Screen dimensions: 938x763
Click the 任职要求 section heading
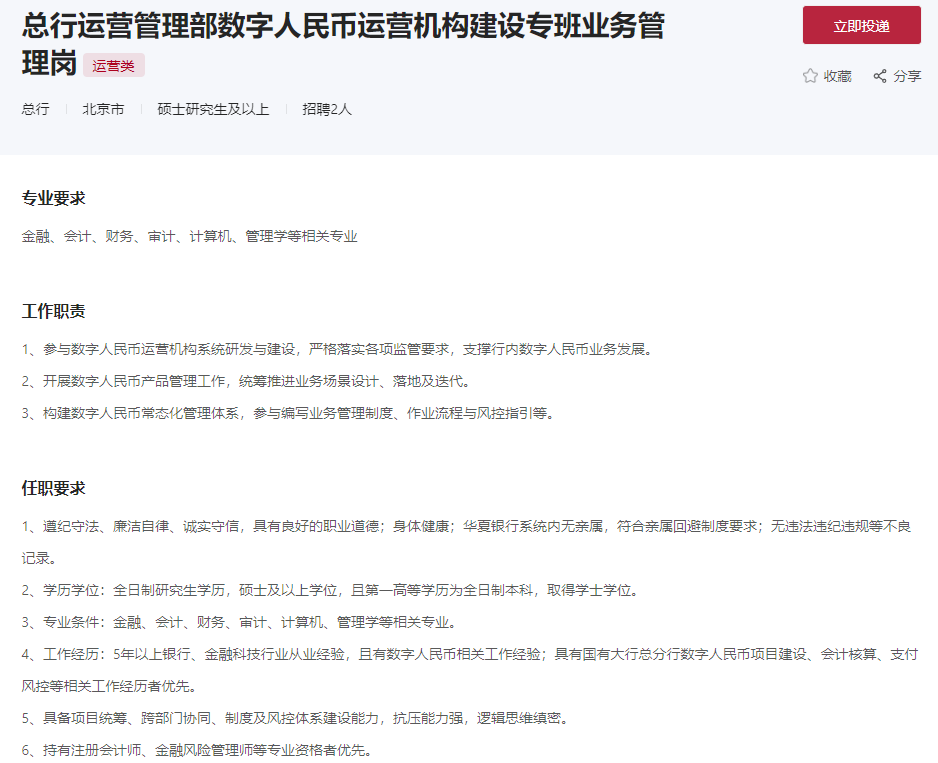(54, 488)
